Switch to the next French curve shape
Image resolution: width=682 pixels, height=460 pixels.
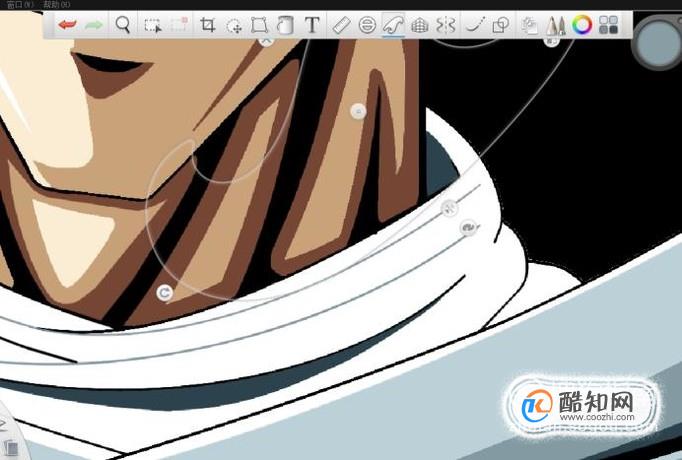pos(468,227)
